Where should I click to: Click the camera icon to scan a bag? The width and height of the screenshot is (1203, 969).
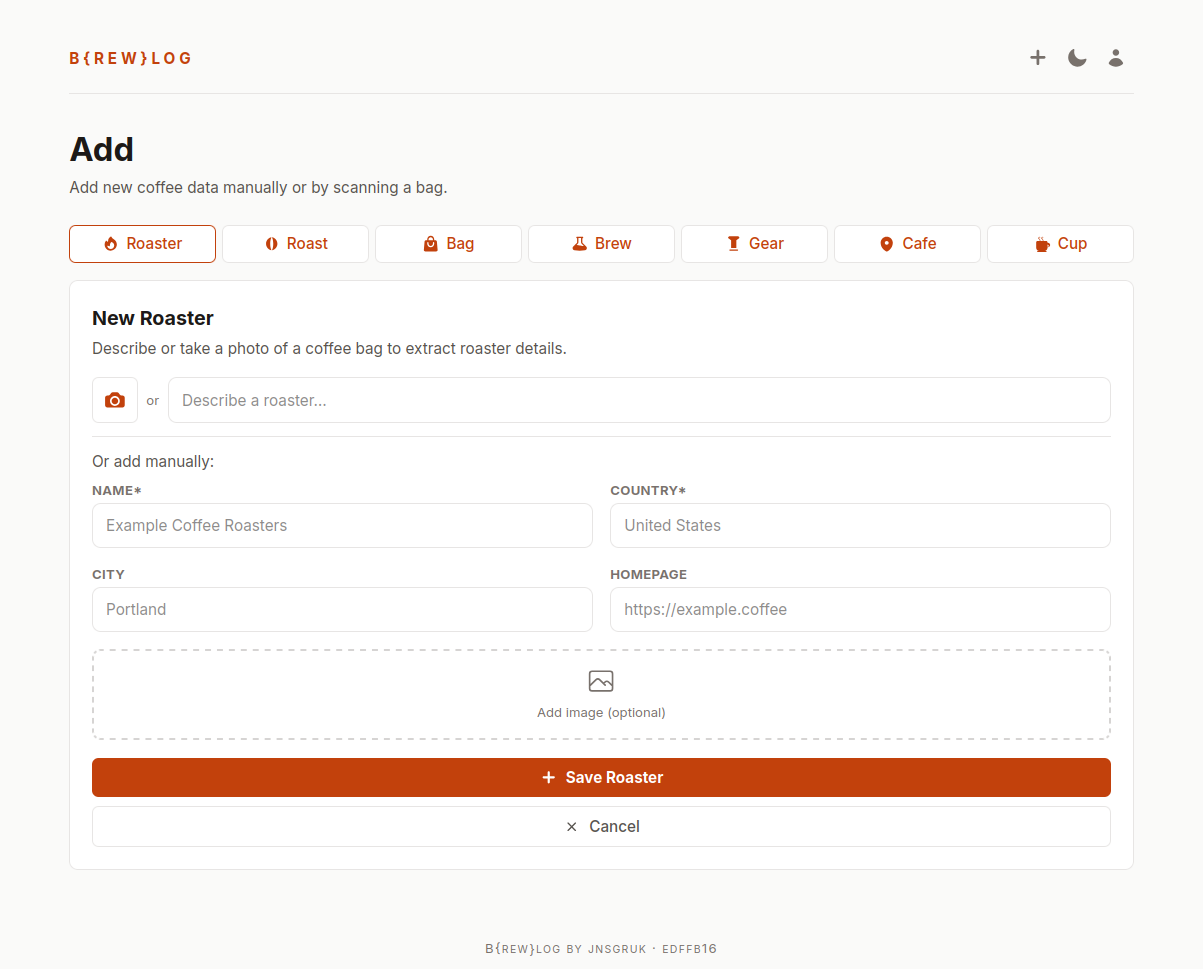pos(115,400)
